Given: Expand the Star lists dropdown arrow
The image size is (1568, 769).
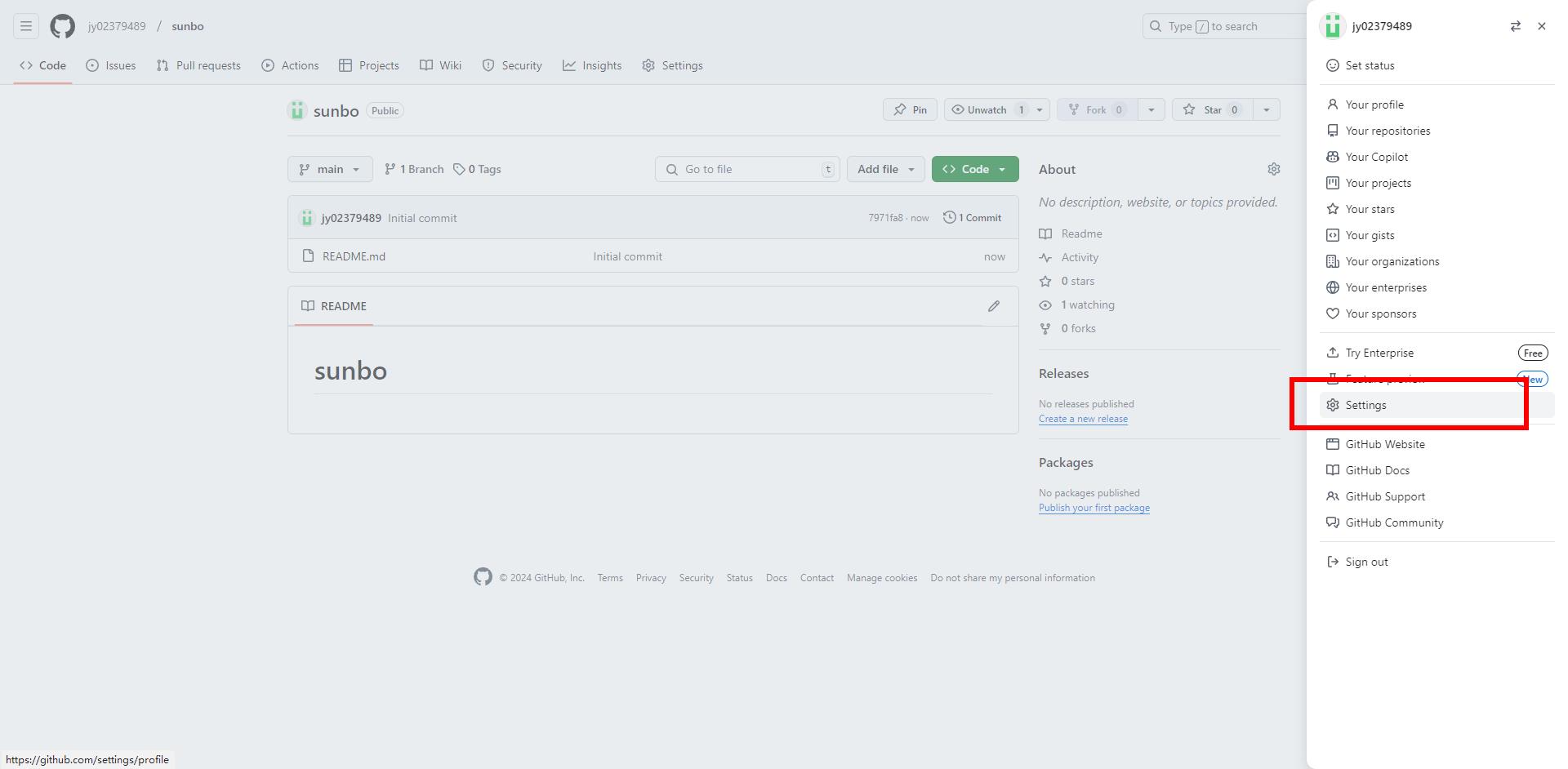Looking at the screenshot, I should (1267, 109).
